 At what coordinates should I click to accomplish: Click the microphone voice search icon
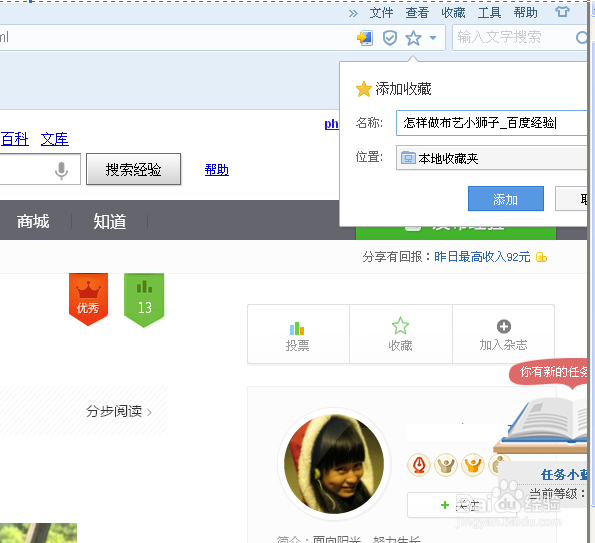click(x=61, y=170)
